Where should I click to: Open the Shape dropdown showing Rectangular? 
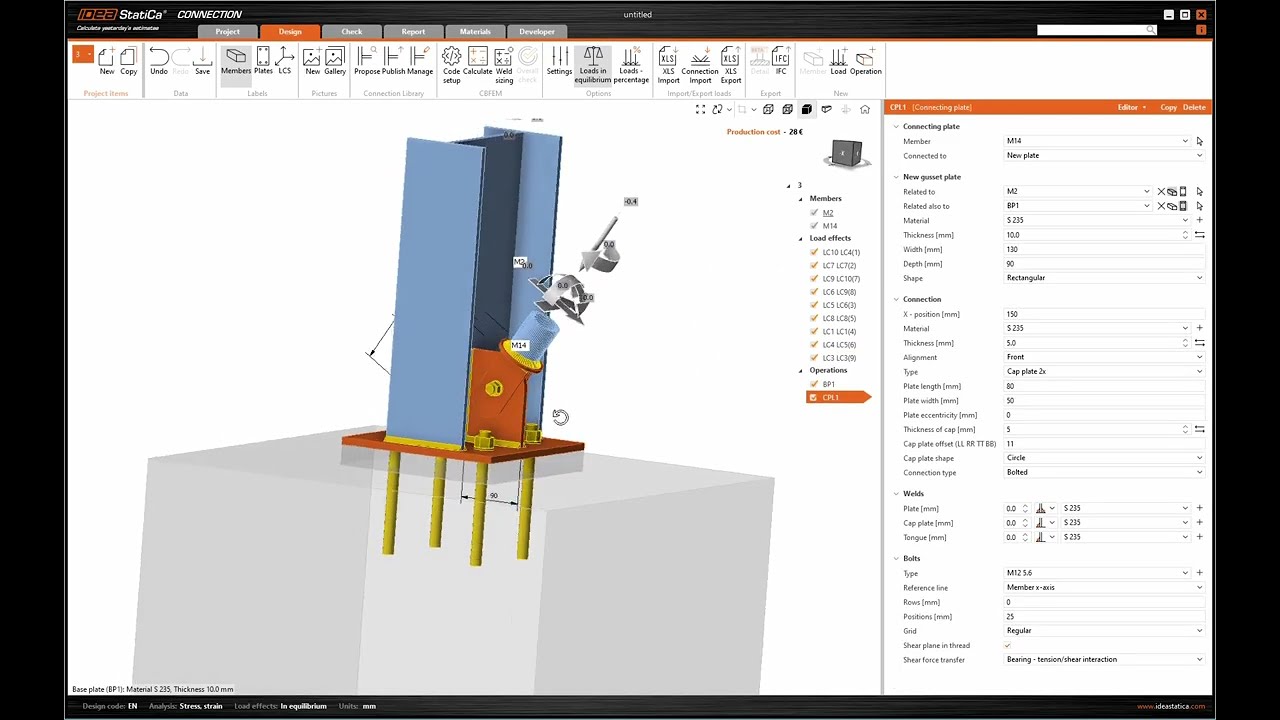pyautogui.click(x=1104, y=278)
